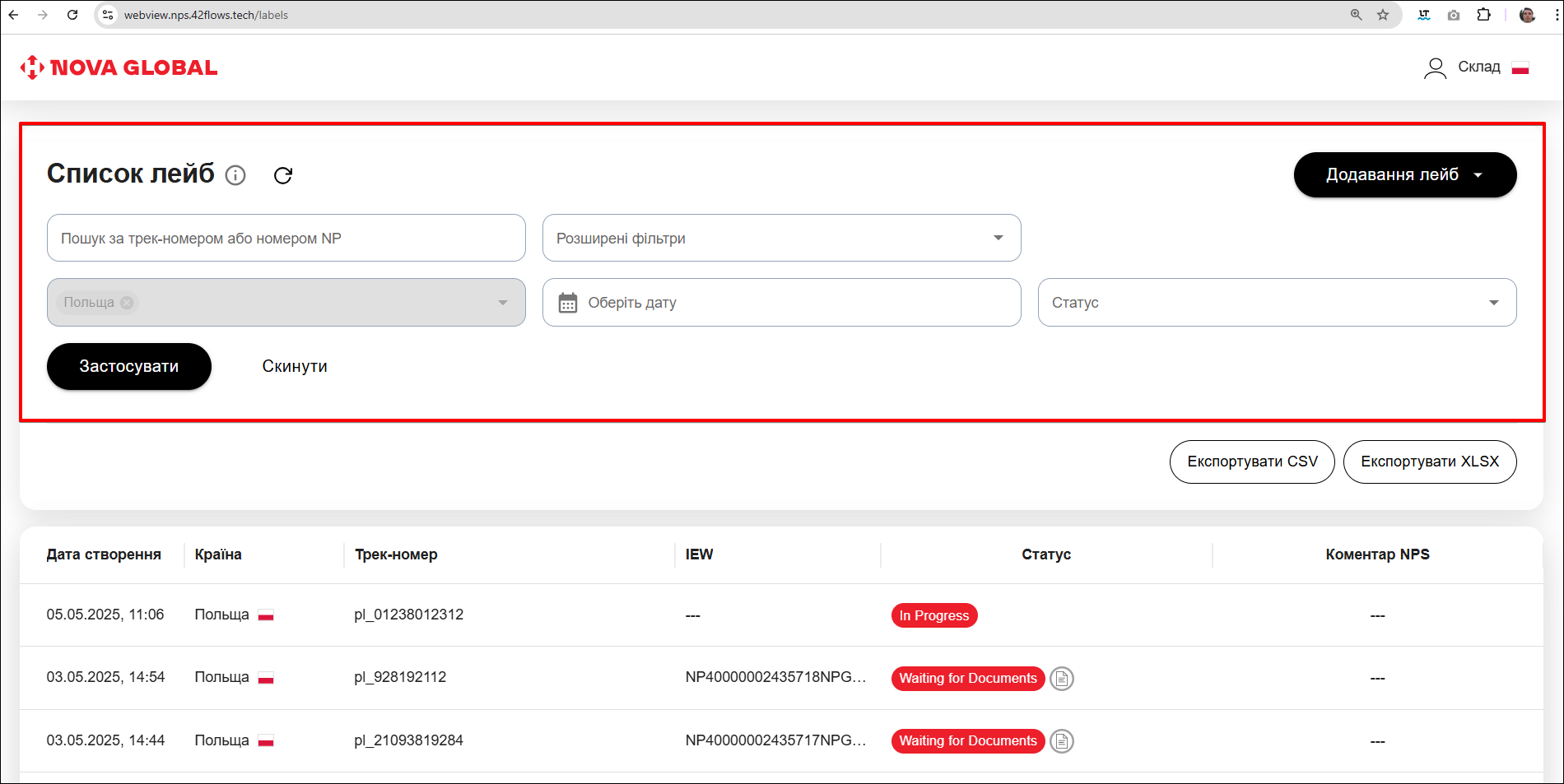Click the Застосувати button
Viewport: 1564px width, 784px height.
click(129, 366)
